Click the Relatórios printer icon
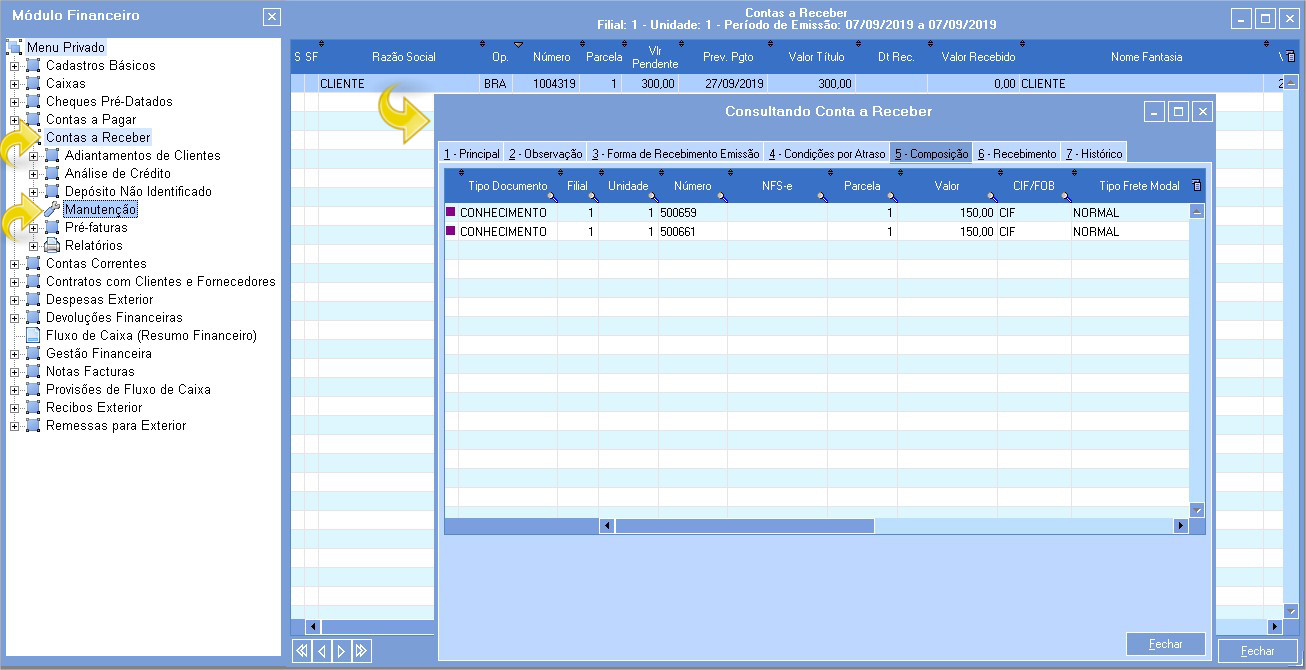 52,245
